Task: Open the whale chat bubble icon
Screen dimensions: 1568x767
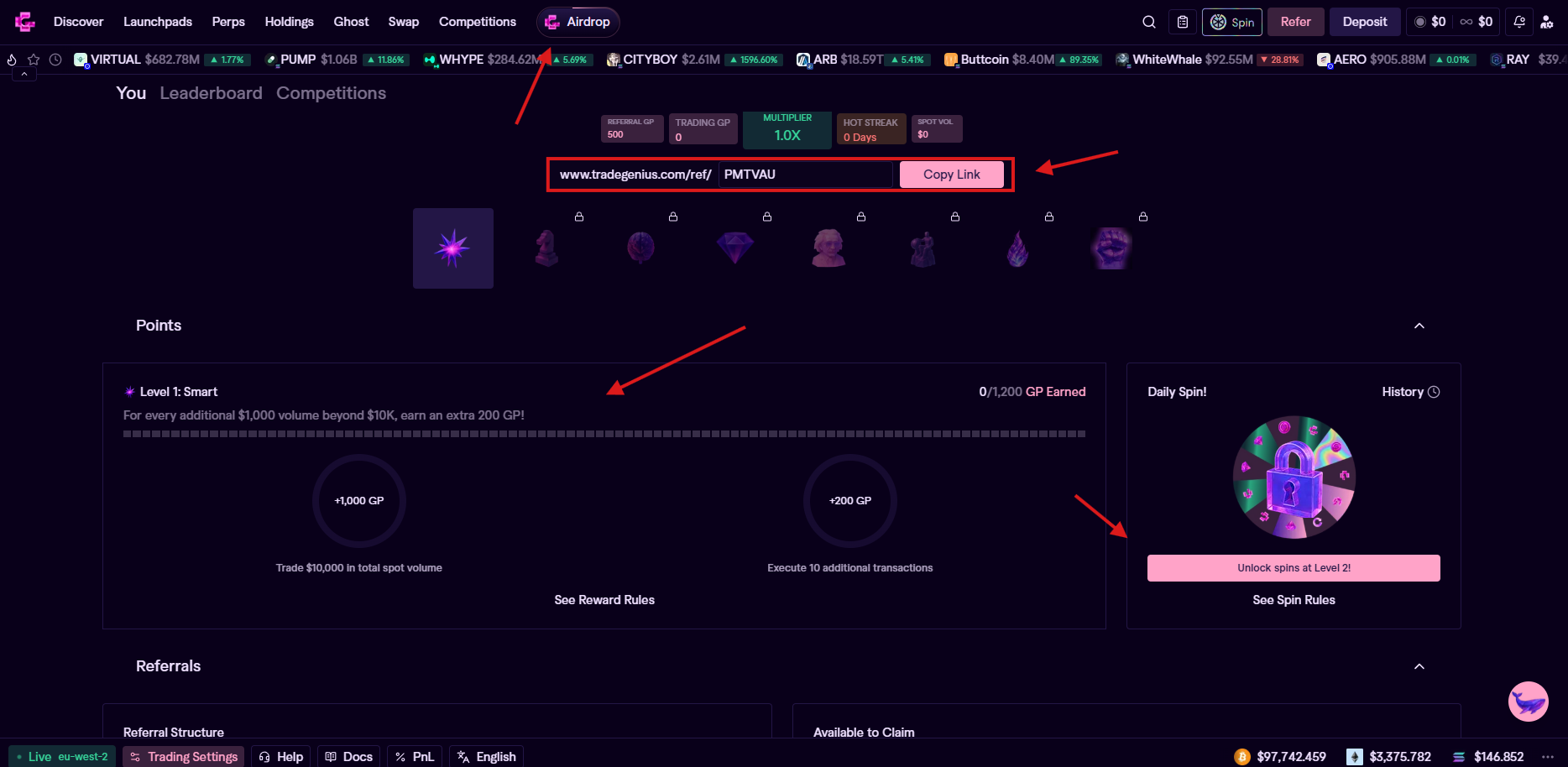Action: (x=1528, y=702)
